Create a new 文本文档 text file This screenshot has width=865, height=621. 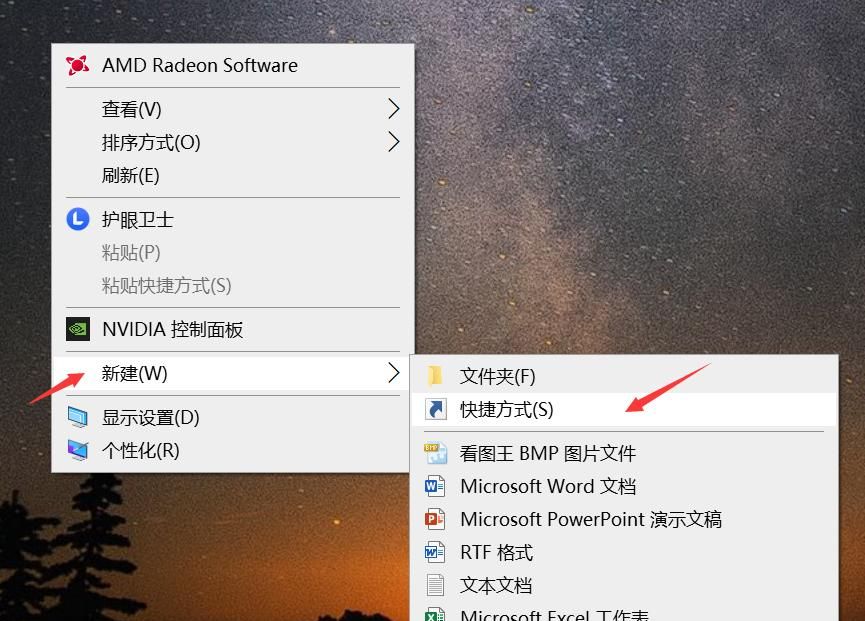pos(624,585)
